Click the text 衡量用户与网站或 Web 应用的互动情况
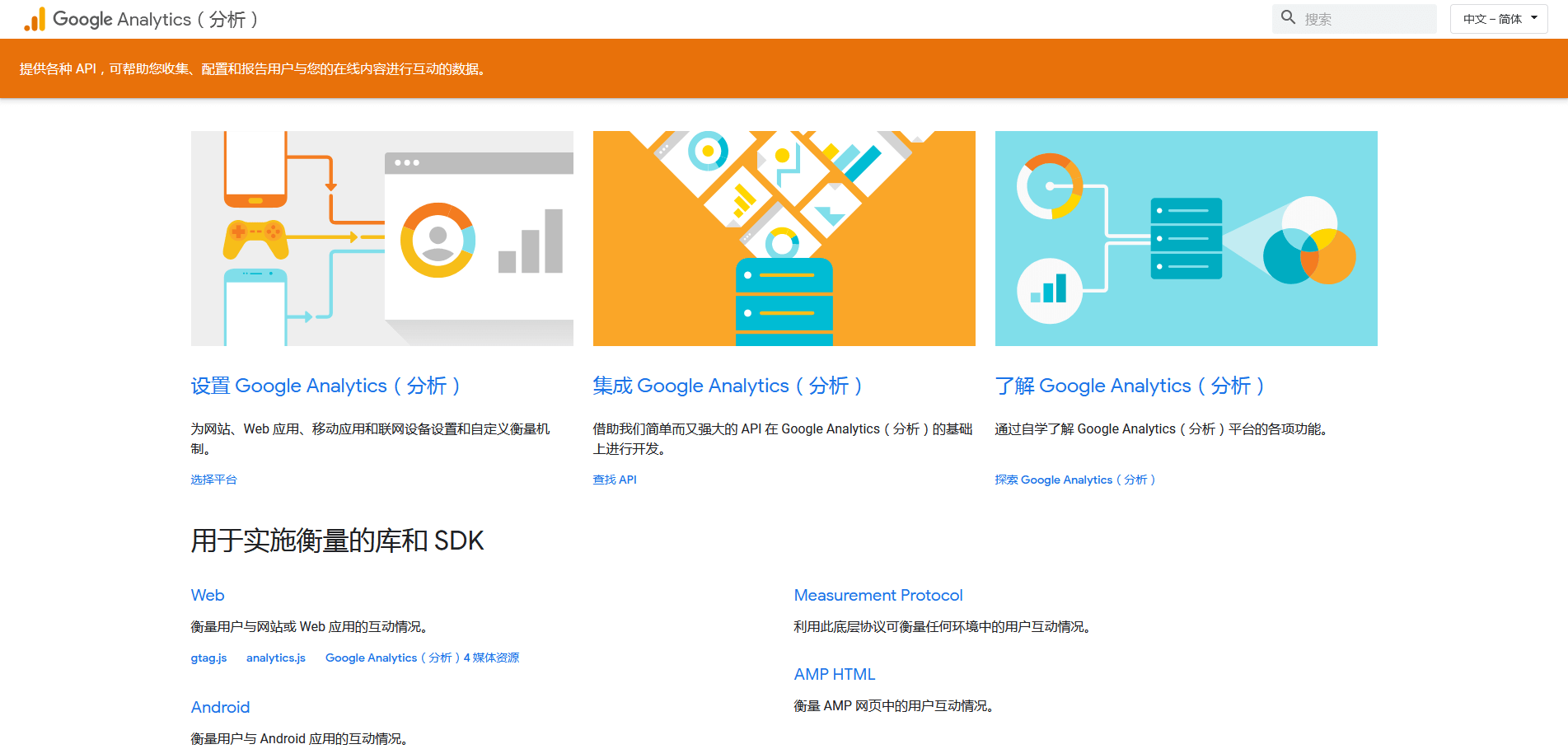 pos(309,627)
